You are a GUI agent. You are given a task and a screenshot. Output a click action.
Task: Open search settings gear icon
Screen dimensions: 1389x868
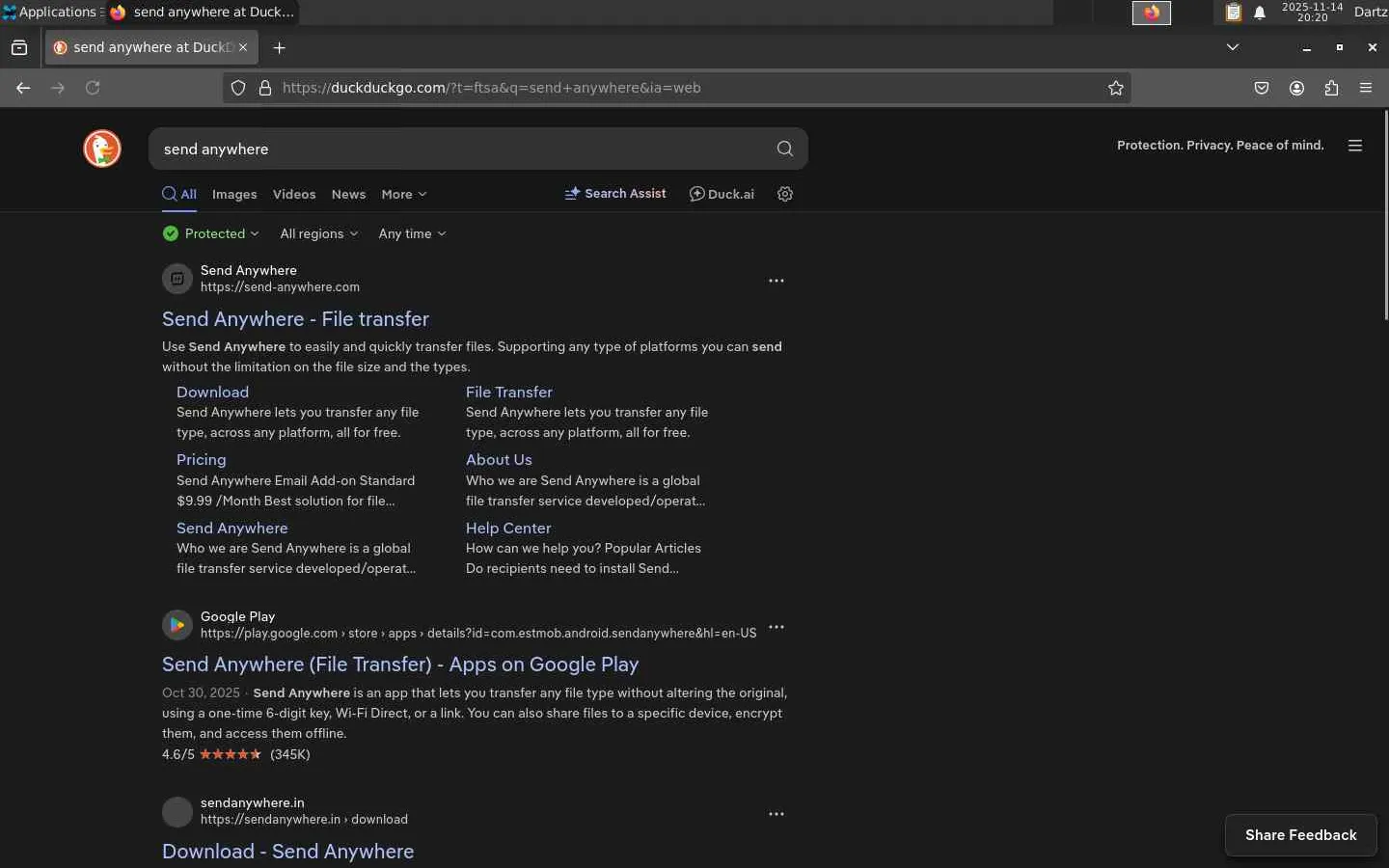click(785, 194)
